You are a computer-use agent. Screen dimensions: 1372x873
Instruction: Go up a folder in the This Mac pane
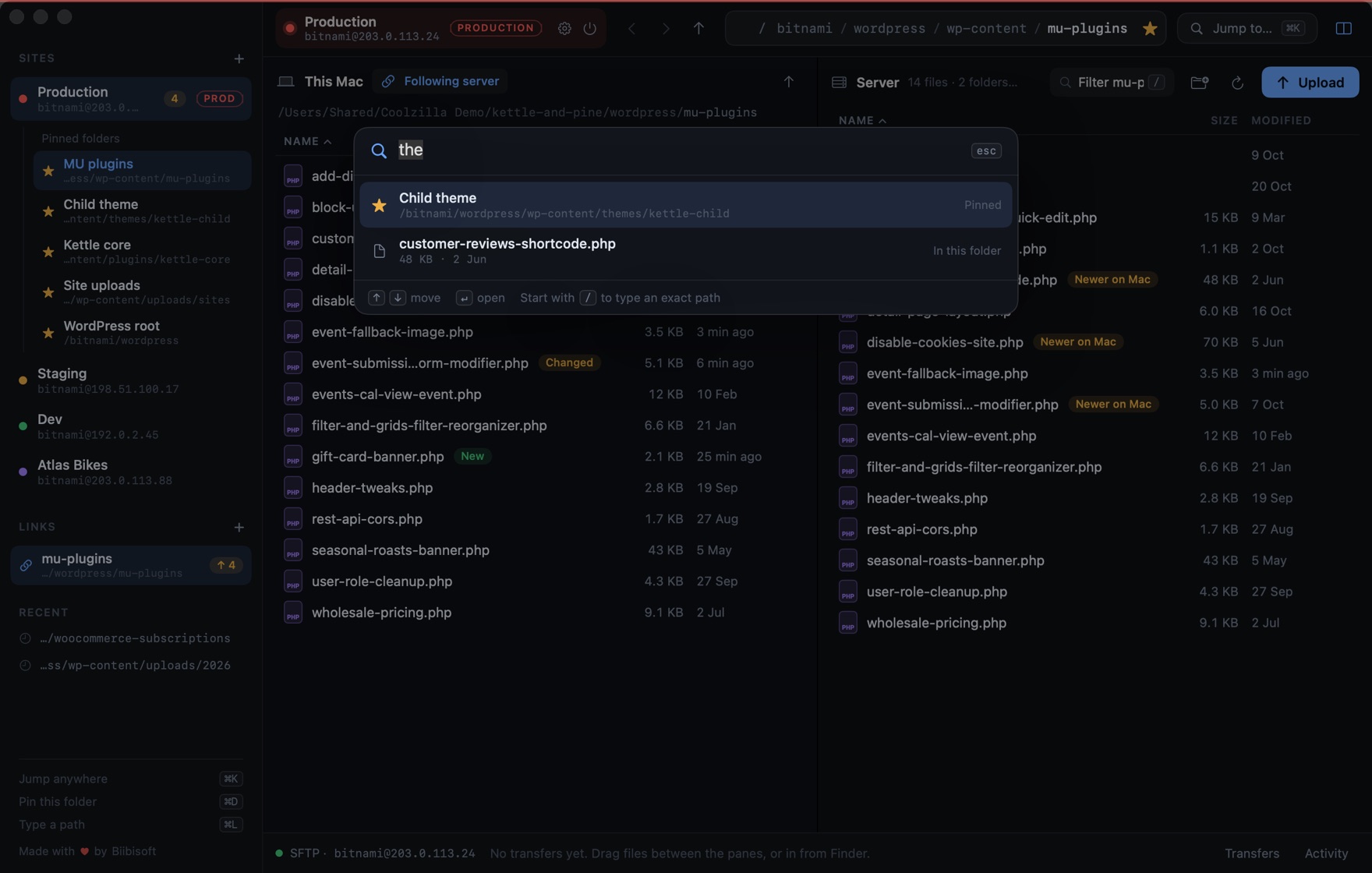tap(789, 81)
